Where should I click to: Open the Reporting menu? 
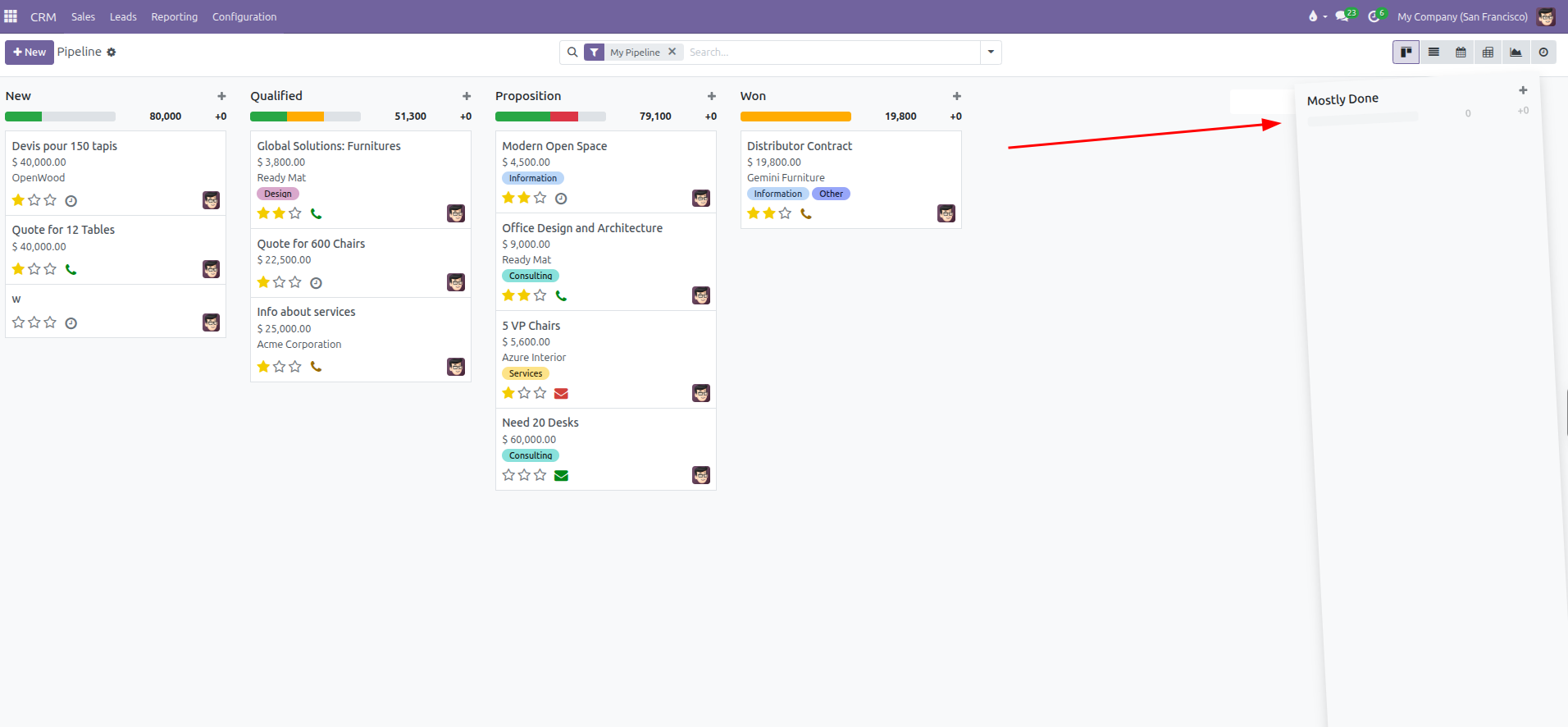tap(175, 16)
